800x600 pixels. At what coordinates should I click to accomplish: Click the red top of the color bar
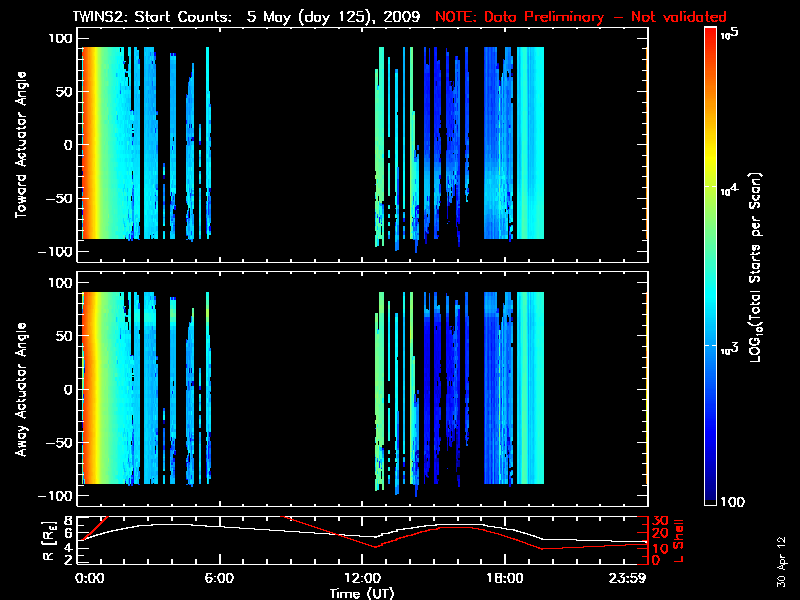[x=710, y=36]
